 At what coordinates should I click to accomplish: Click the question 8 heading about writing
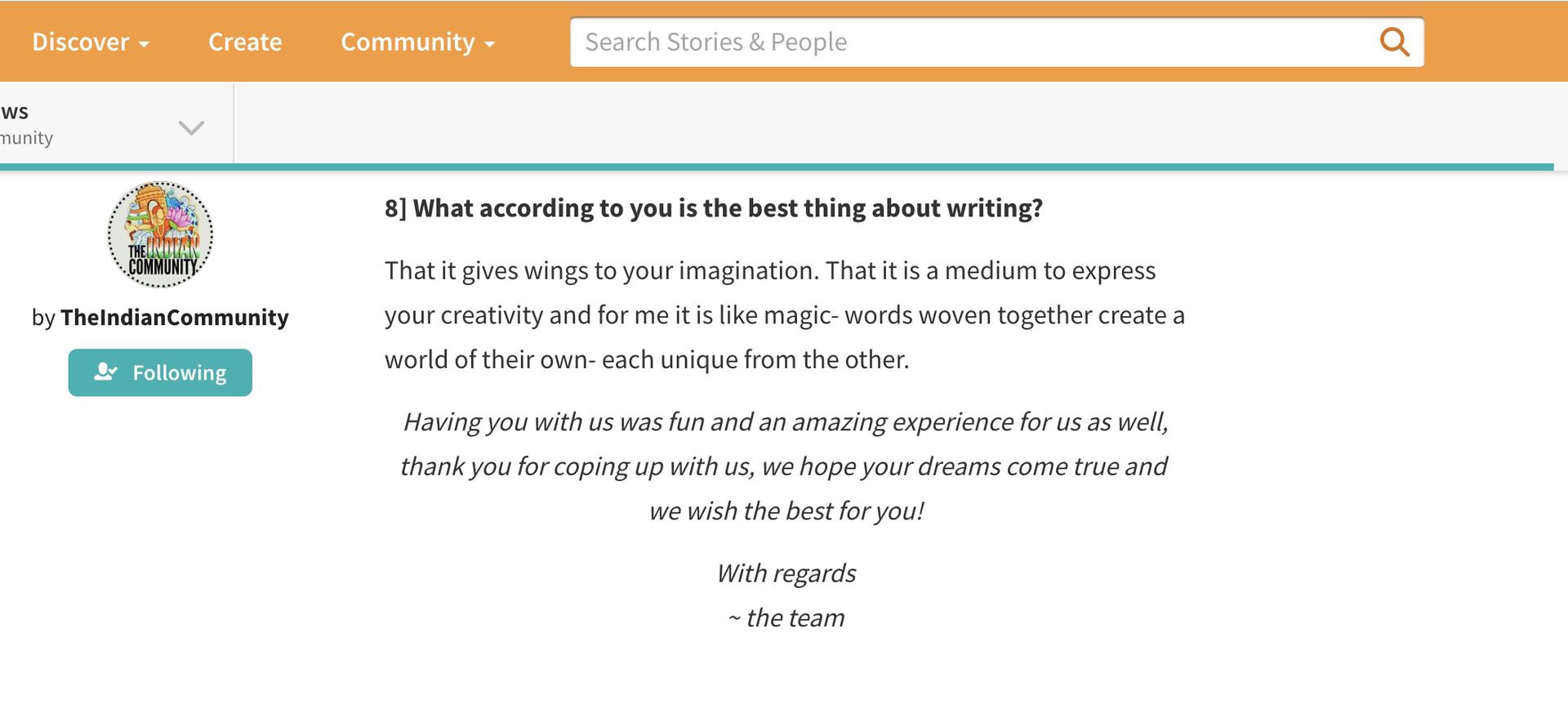coord(714,208)
